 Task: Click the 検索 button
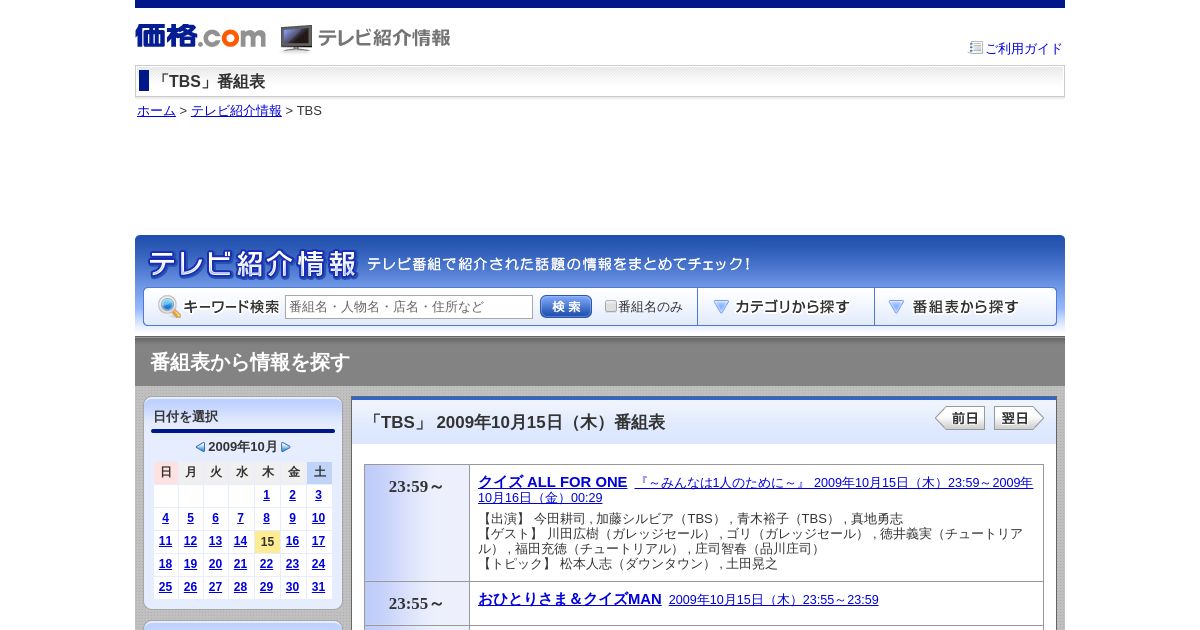tap(566, 307)
